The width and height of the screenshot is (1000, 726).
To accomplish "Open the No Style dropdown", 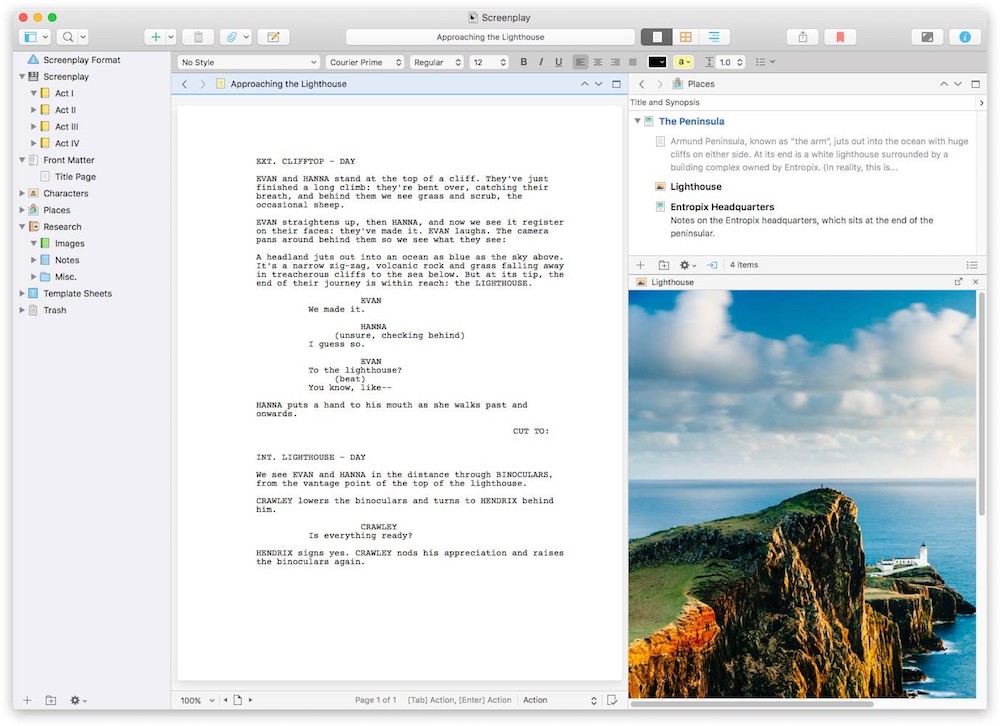I will [249, 62].
